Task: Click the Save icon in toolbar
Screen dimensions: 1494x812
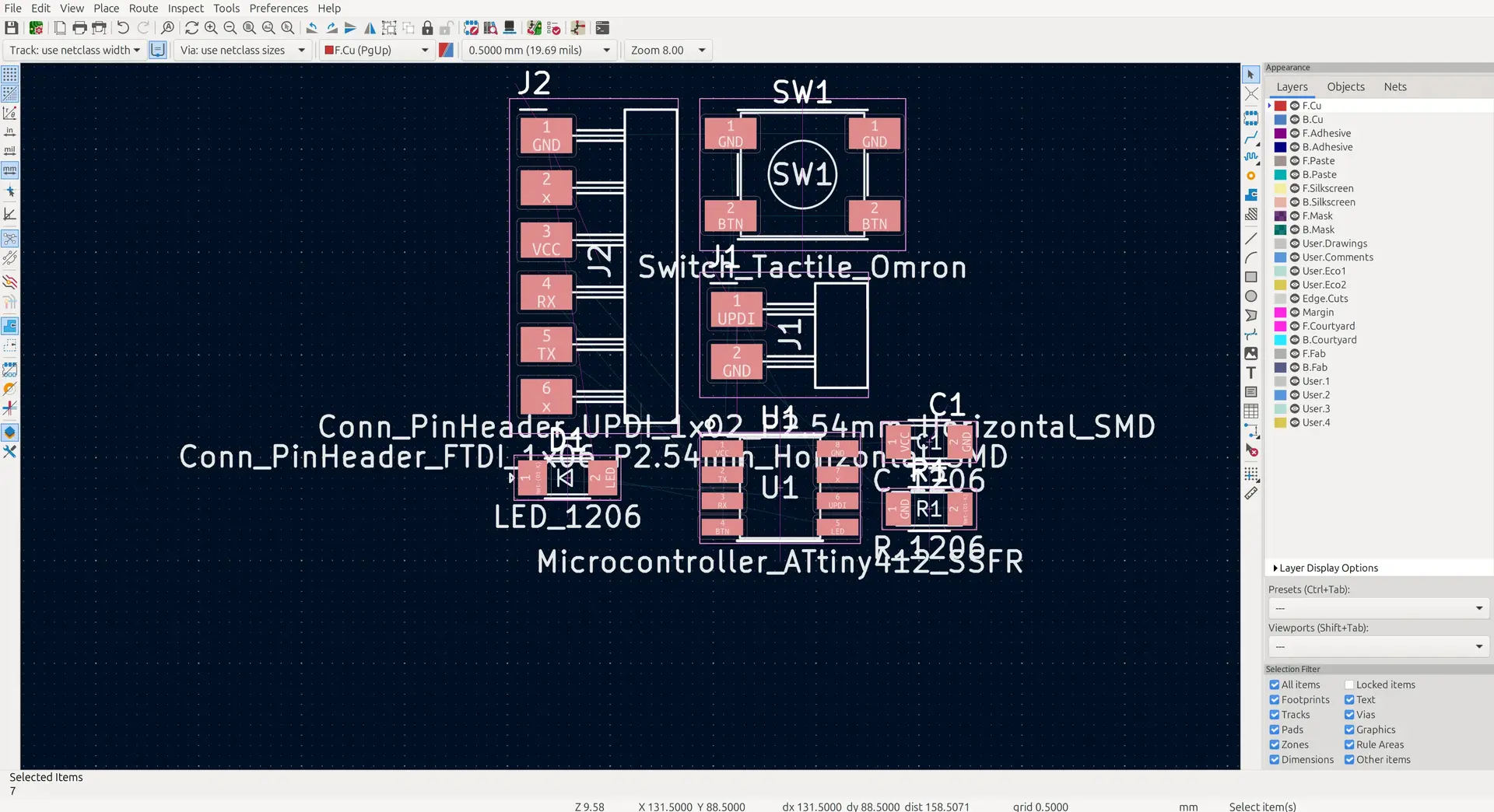Action: coord(12,28)
